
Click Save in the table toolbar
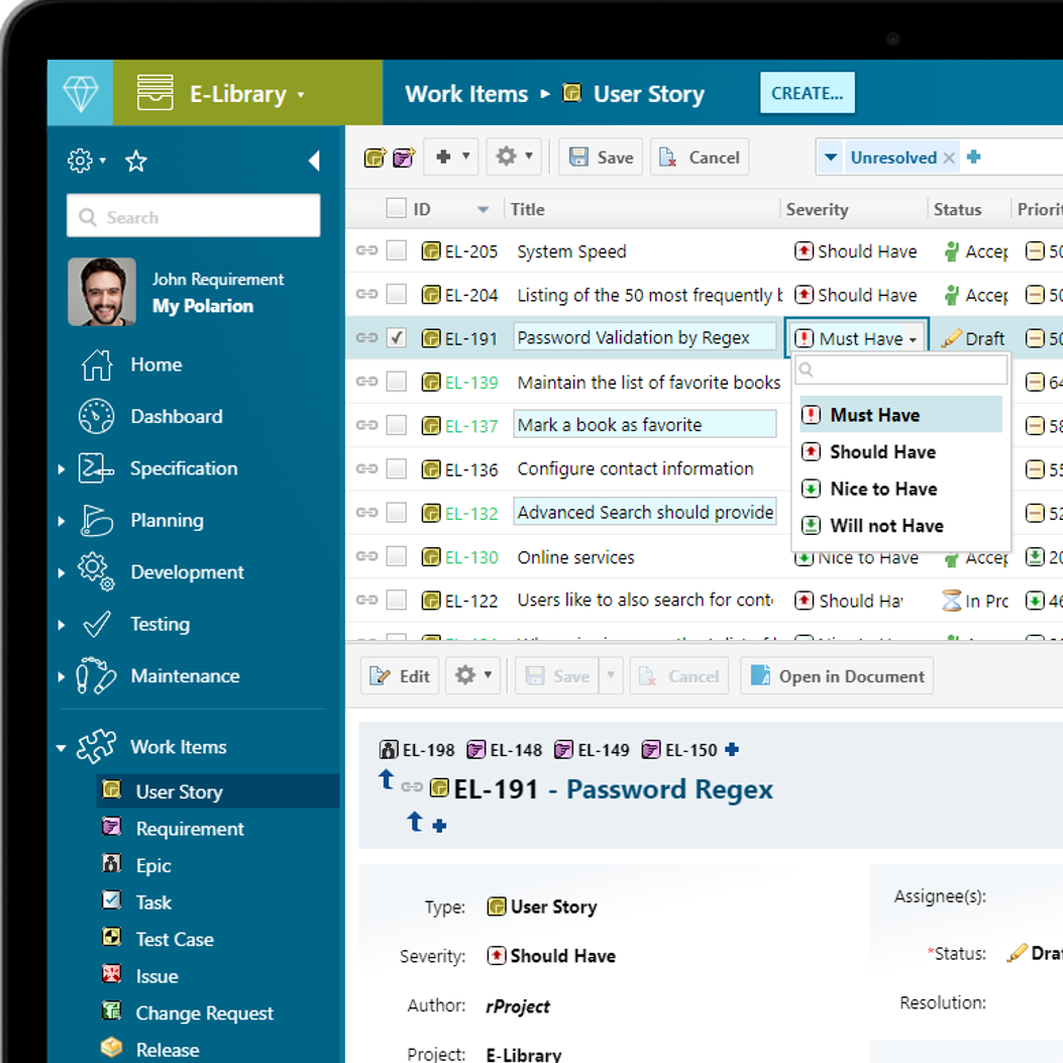[601, 157]
